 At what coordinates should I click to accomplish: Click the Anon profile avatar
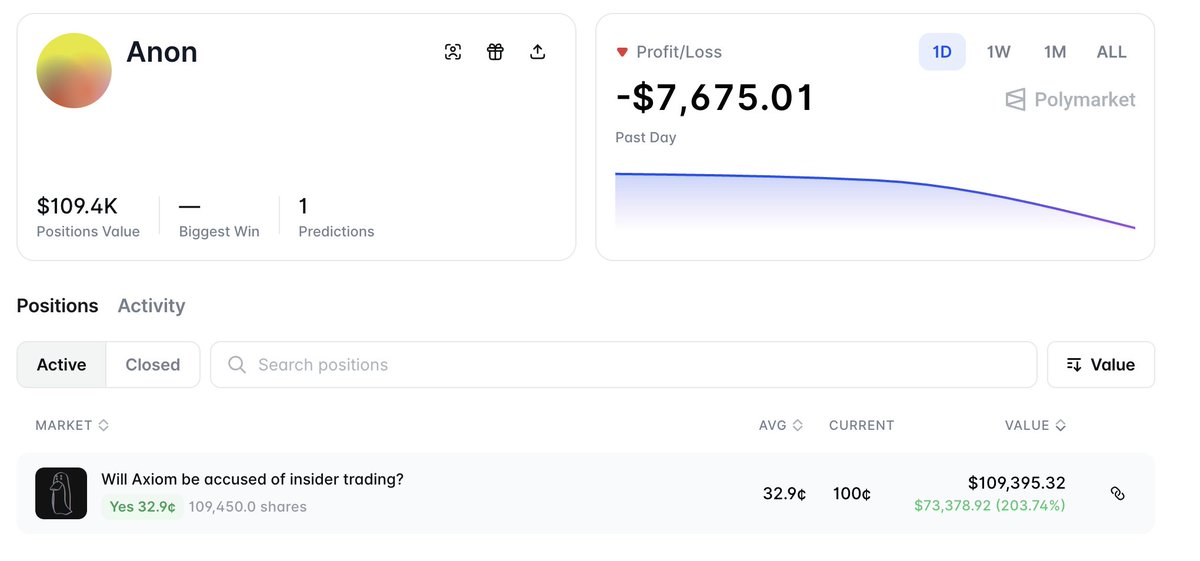[x=74, y=71]
